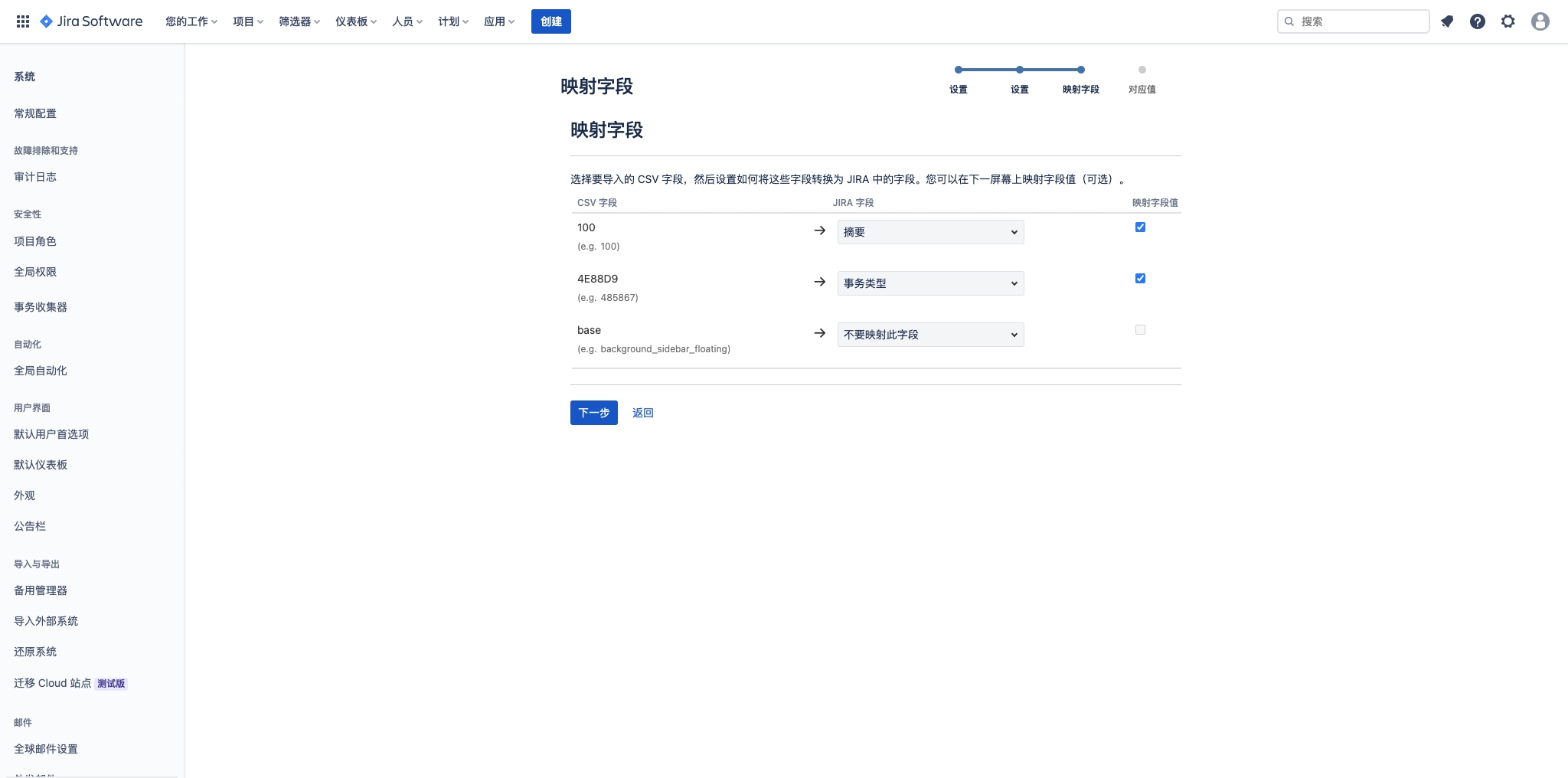The height and width of the screenshot is (778, 1568).
Task: Open the 人员 menu
Action: click(407, 21)
